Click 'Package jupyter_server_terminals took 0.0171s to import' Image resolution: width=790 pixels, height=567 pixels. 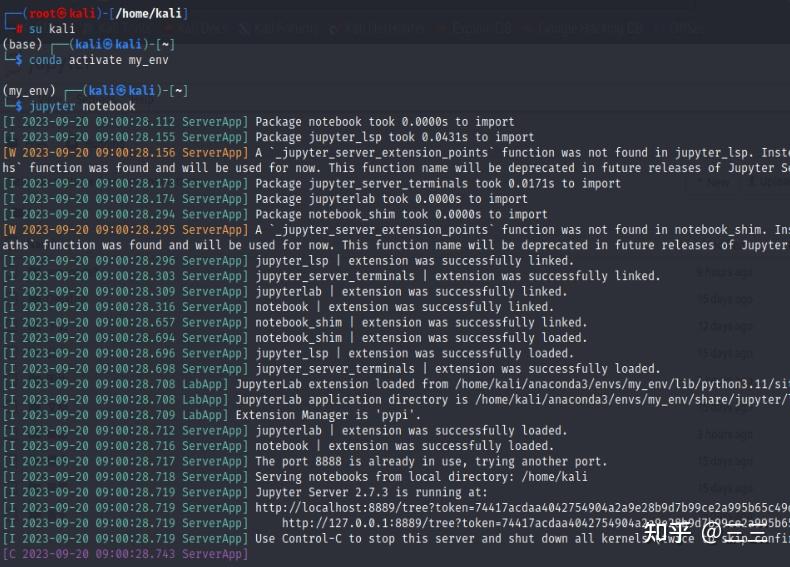tap(312, 183)
